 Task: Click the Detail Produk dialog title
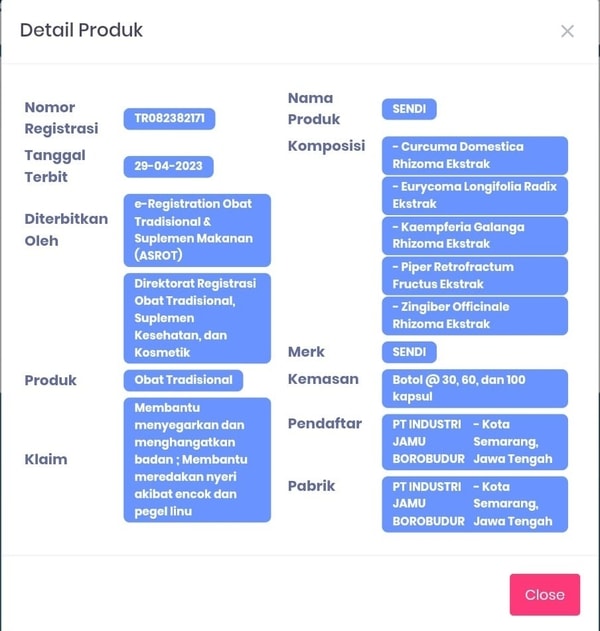point(82,30)
